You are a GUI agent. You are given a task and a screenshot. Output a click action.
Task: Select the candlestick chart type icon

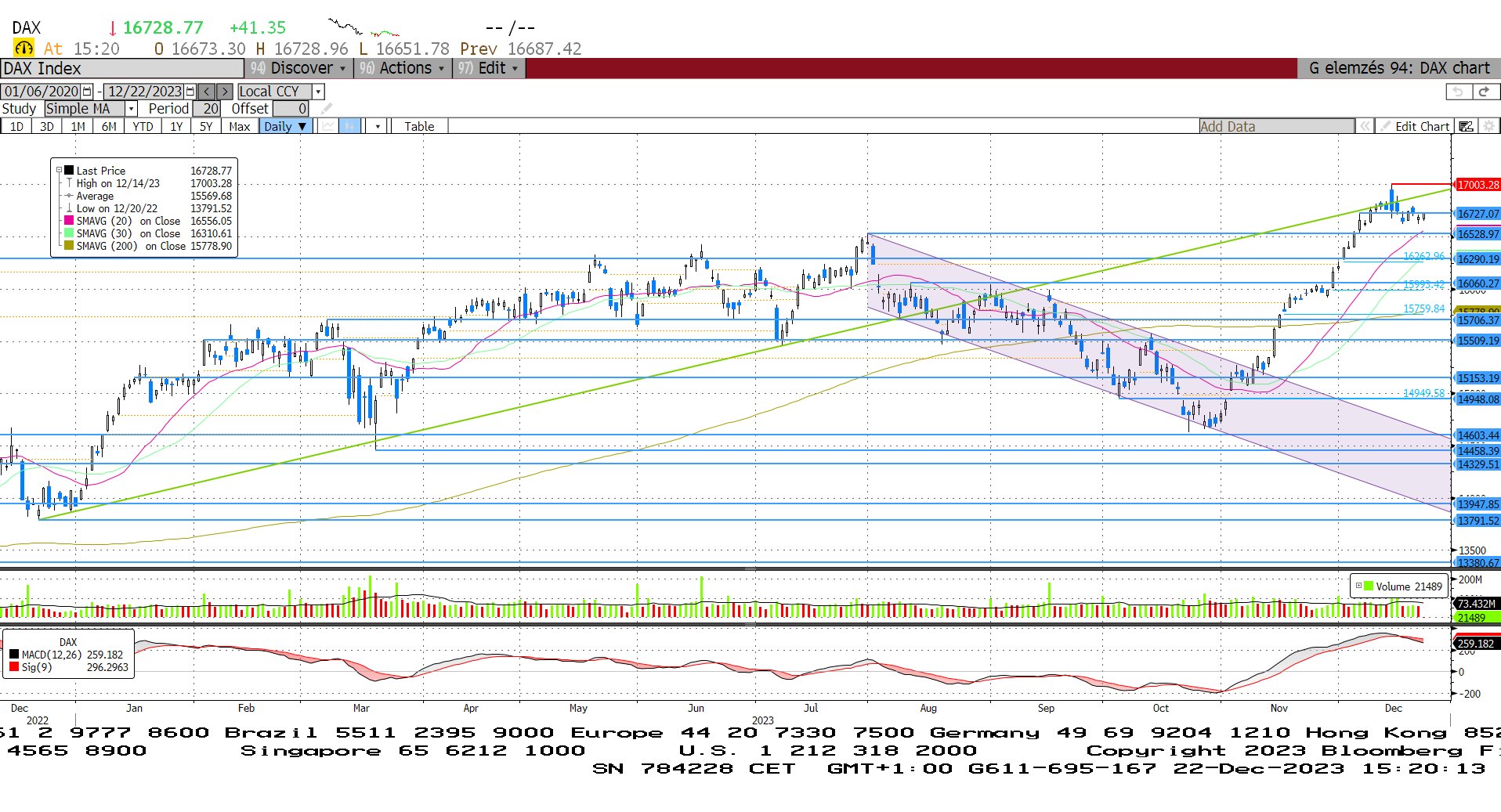pos(350,126)
